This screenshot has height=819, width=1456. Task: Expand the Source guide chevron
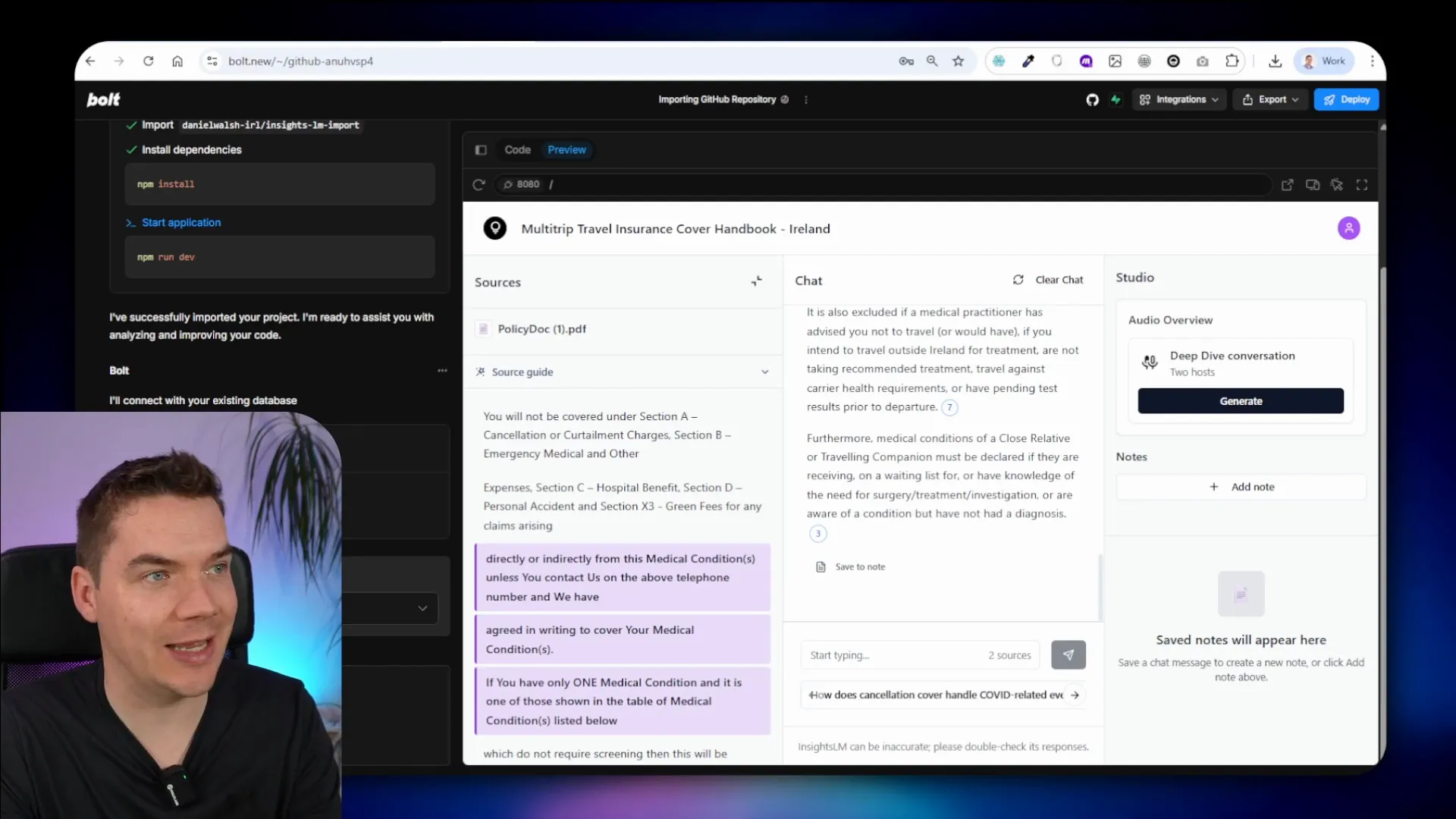click(x=764, y=372)
